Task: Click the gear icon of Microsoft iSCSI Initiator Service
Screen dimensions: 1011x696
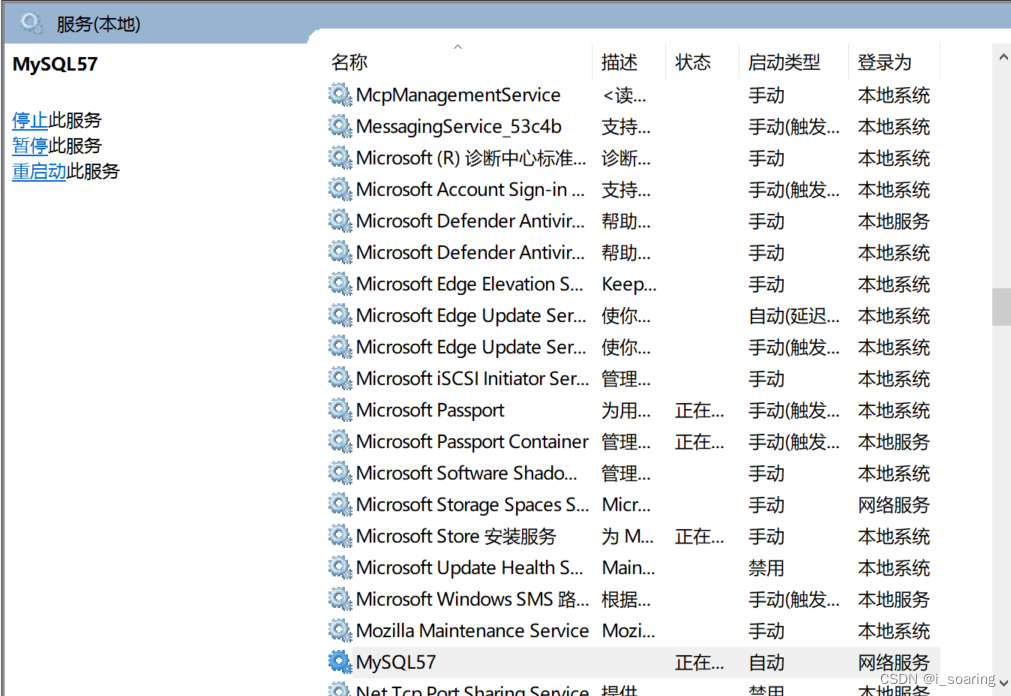Action: click(x=340, y=379)
